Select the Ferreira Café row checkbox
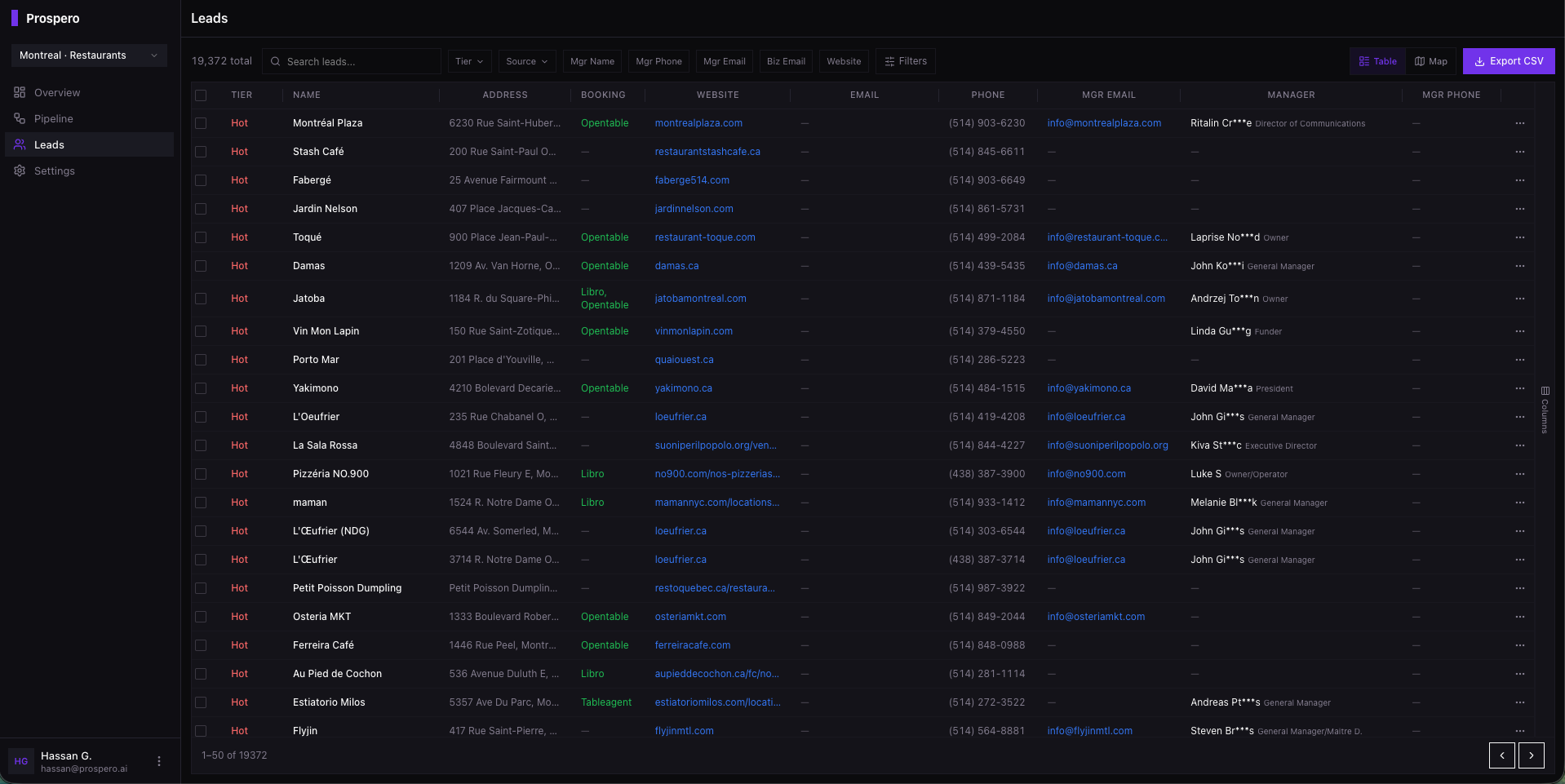Image resolution: width=1565 pixels, height=784 pixels. pos(201,645)
